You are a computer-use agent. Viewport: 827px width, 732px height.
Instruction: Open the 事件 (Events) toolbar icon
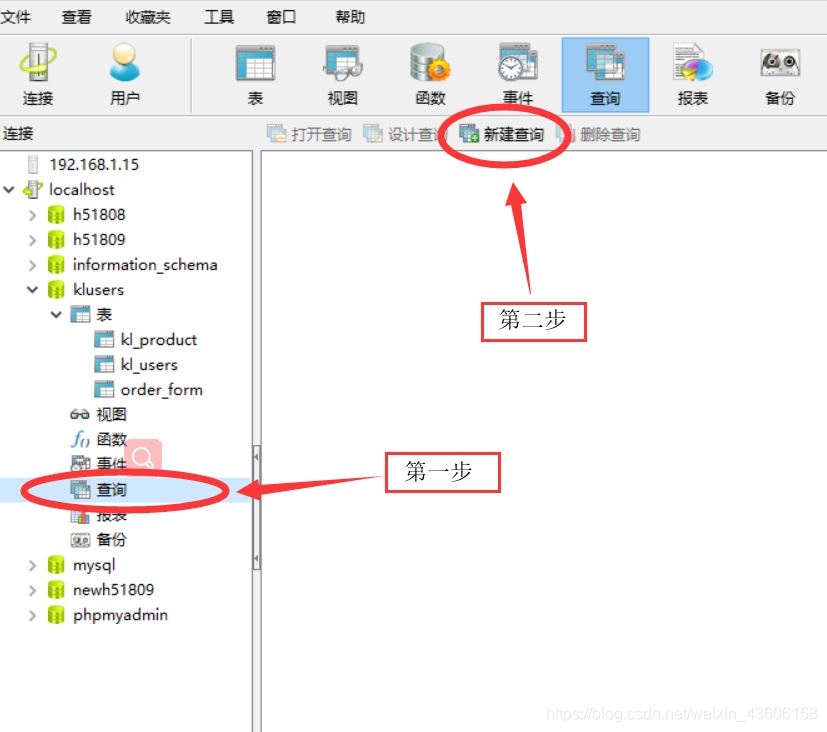tap(517, 73)
